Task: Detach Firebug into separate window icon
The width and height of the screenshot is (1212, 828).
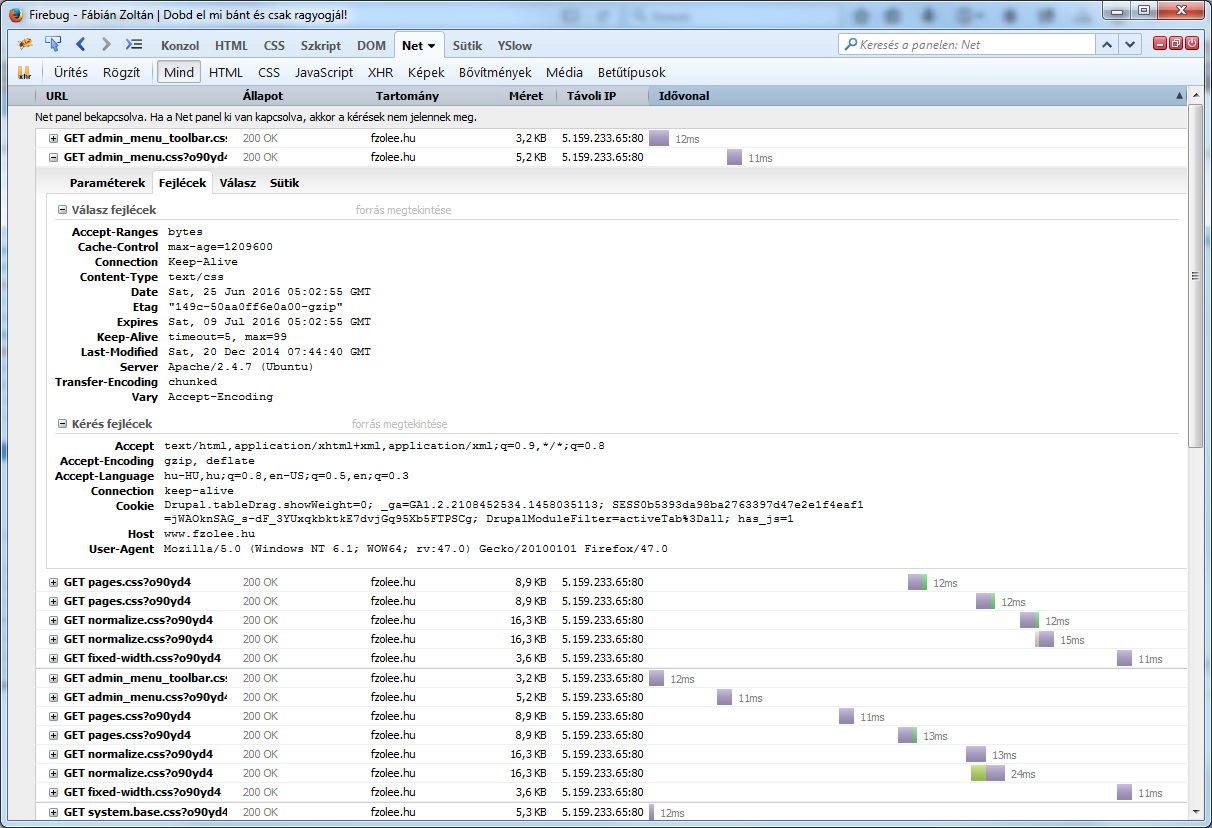Action: [x=1176, y=43]
